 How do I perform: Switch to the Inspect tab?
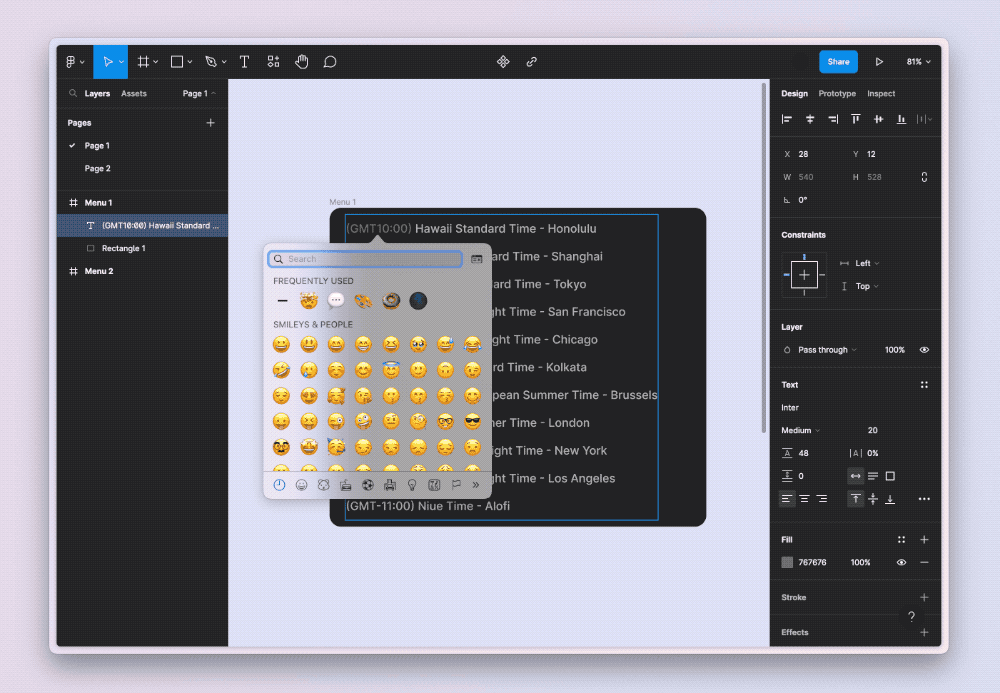pos(881,93)
